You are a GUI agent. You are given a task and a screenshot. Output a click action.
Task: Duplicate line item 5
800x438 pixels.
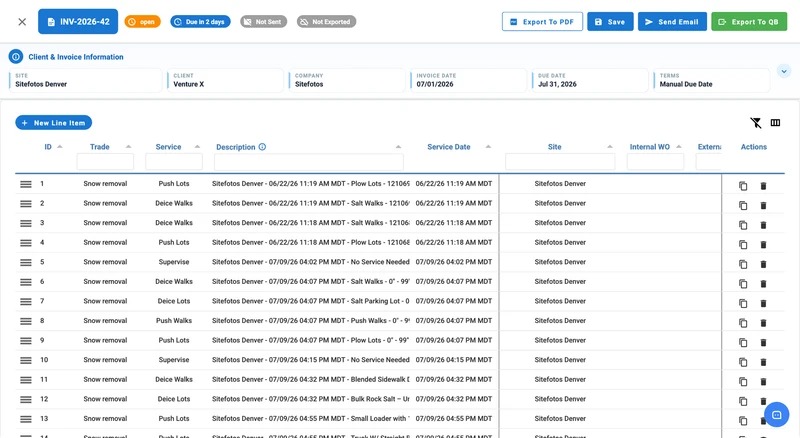pyautogui.click(x=743, y=264)
